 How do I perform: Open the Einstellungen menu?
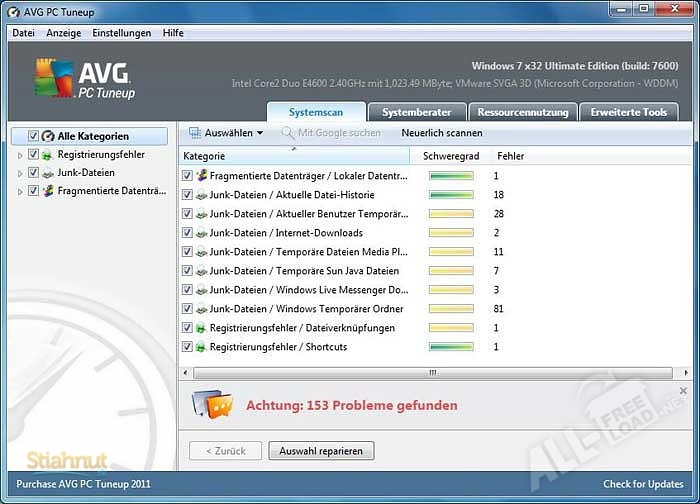coord(121,33)
